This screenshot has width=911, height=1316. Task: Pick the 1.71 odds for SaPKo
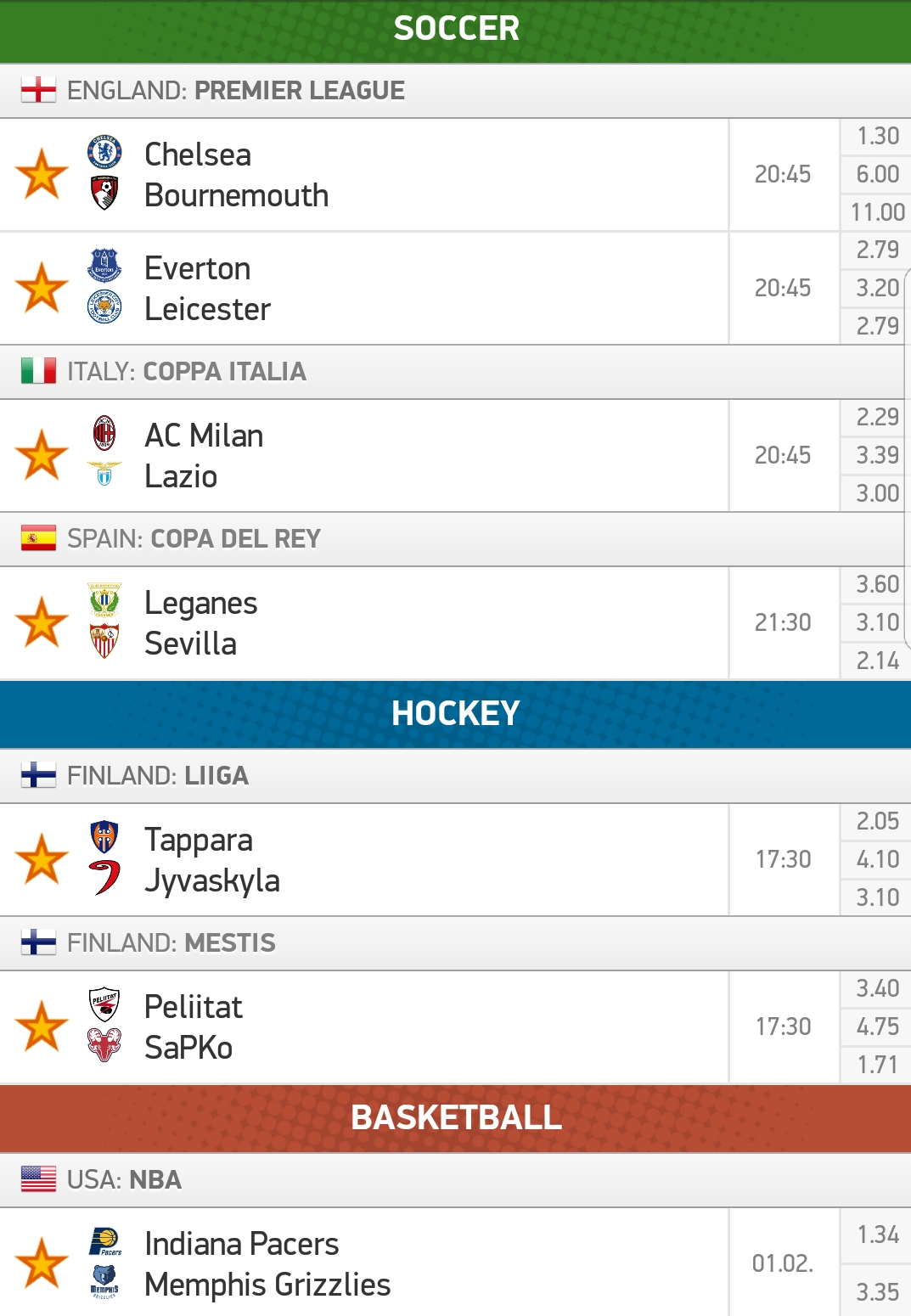876,1065
